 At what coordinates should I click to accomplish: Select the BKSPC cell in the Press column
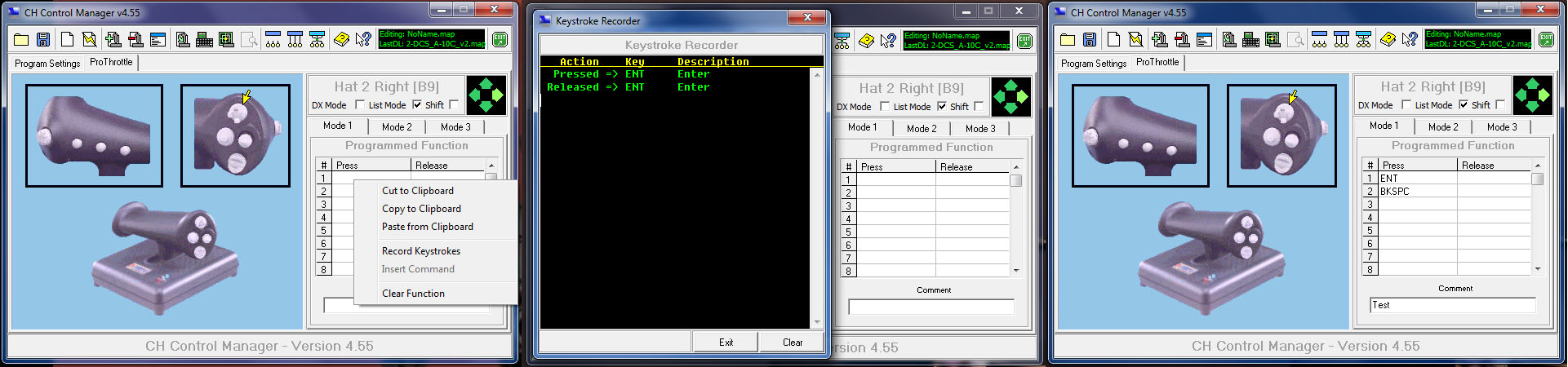click(1418, 192)
